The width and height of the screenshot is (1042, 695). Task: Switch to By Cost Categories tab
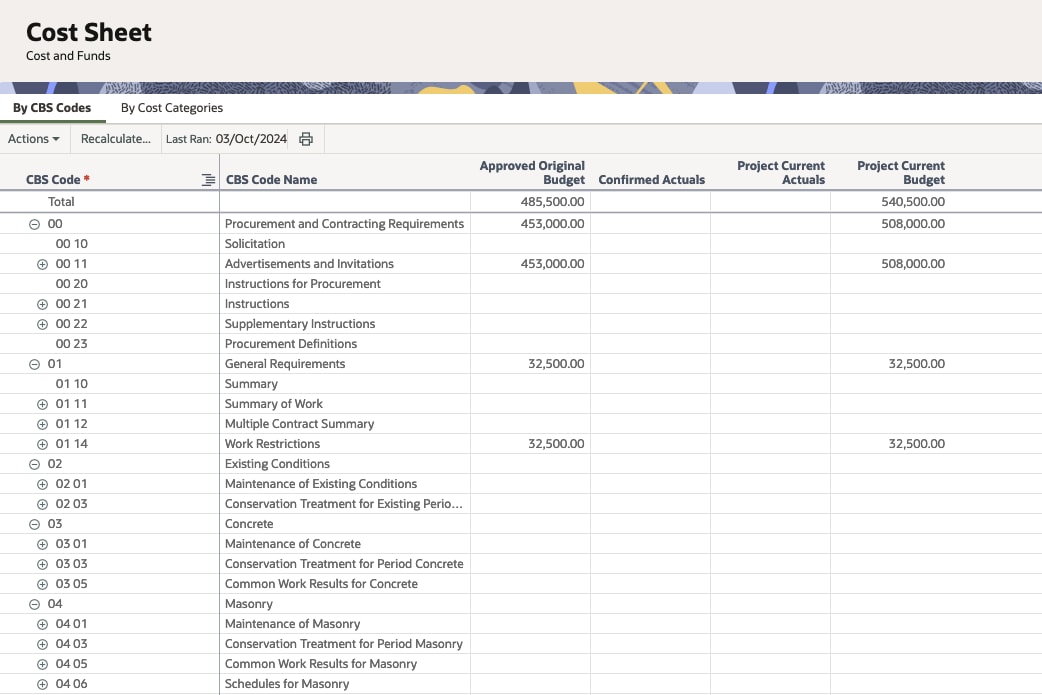coord(172,108)
